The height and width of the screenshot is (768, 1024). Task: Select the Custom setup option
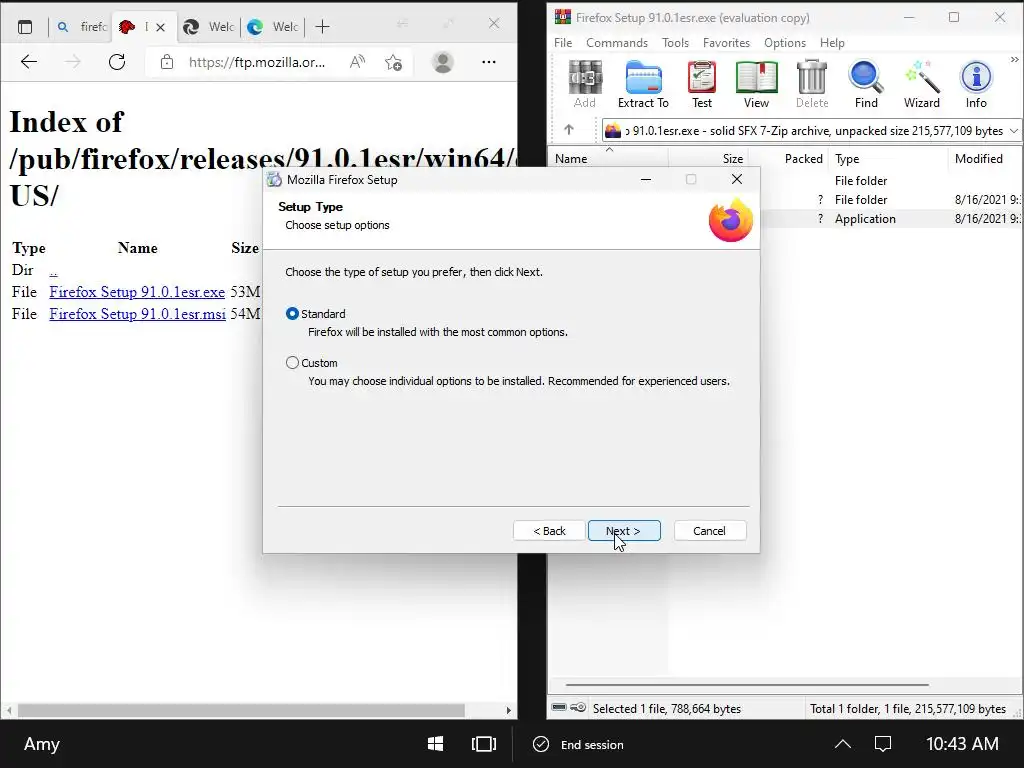[x=293, y=362]
